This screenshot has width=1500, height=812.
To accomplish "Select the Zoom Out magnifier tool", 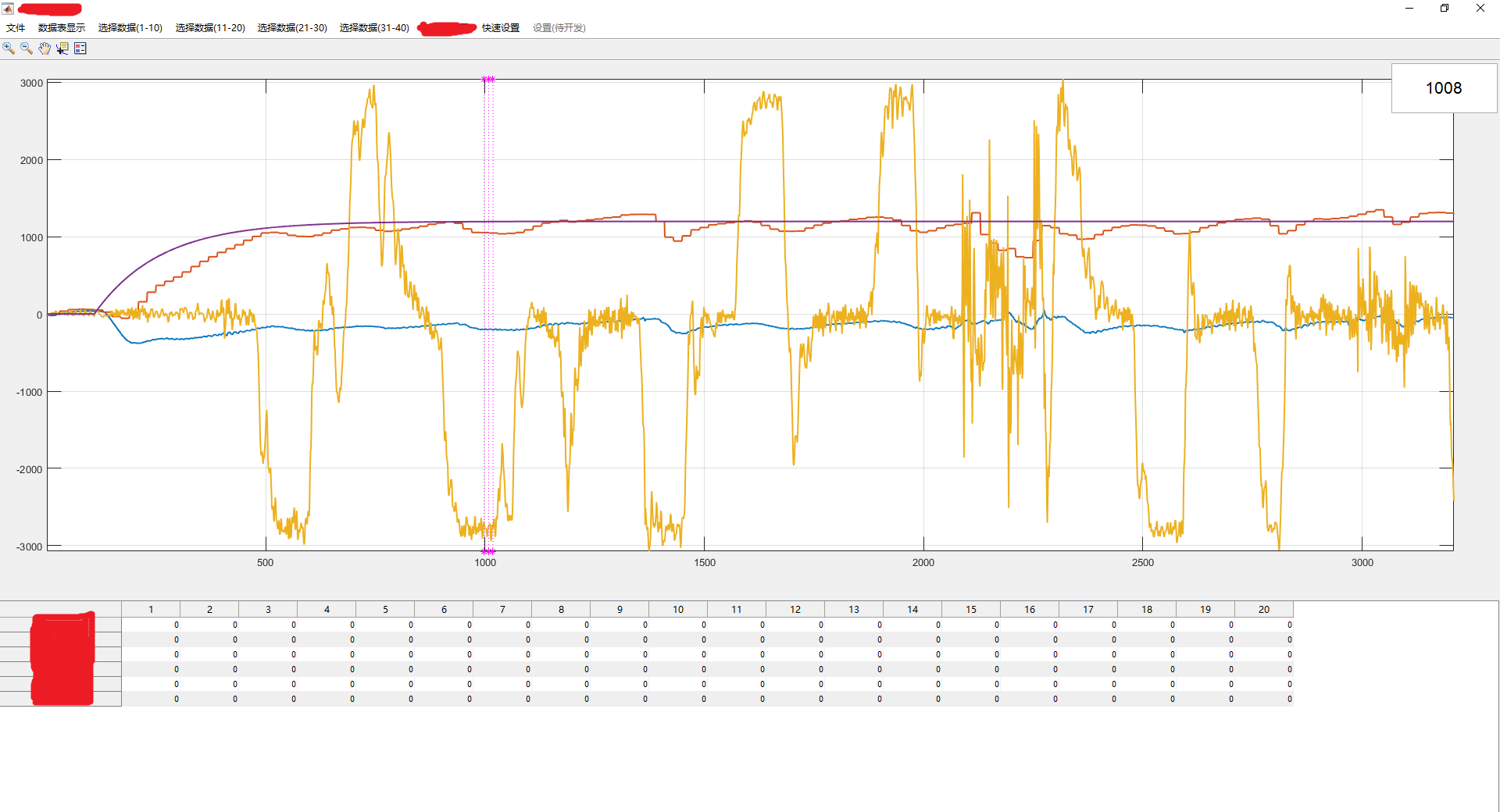I will click(x=27, y=48).
